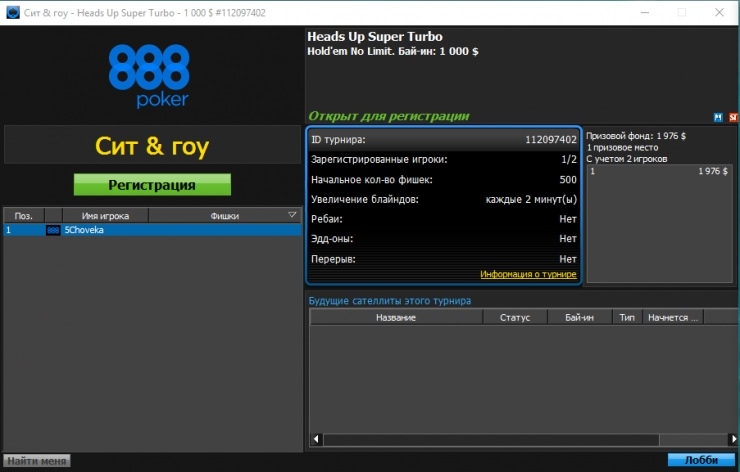
Task: Sort by the Имя игрока column header
Action: click(105, 216)
